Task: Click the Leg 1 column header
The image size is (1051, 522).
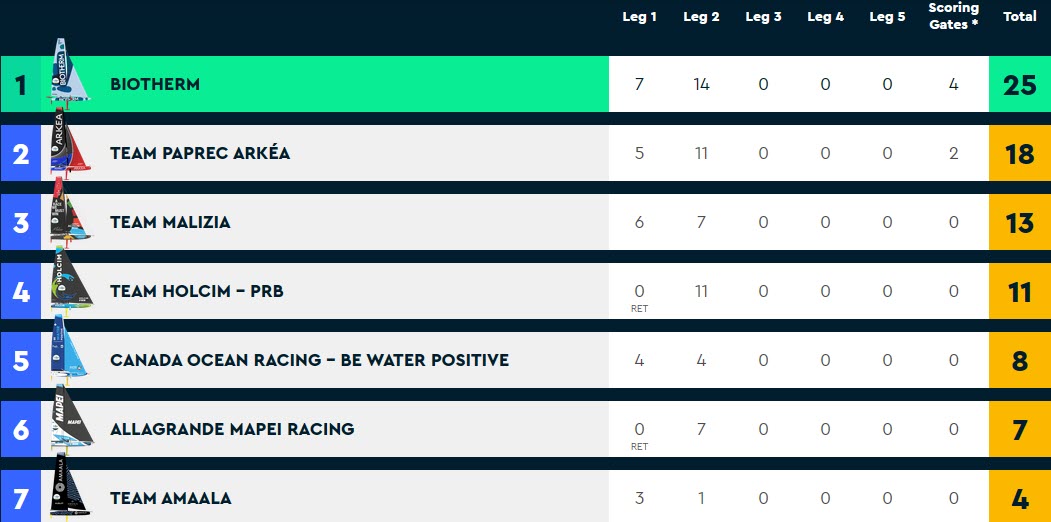Action: tap(639, 17)
